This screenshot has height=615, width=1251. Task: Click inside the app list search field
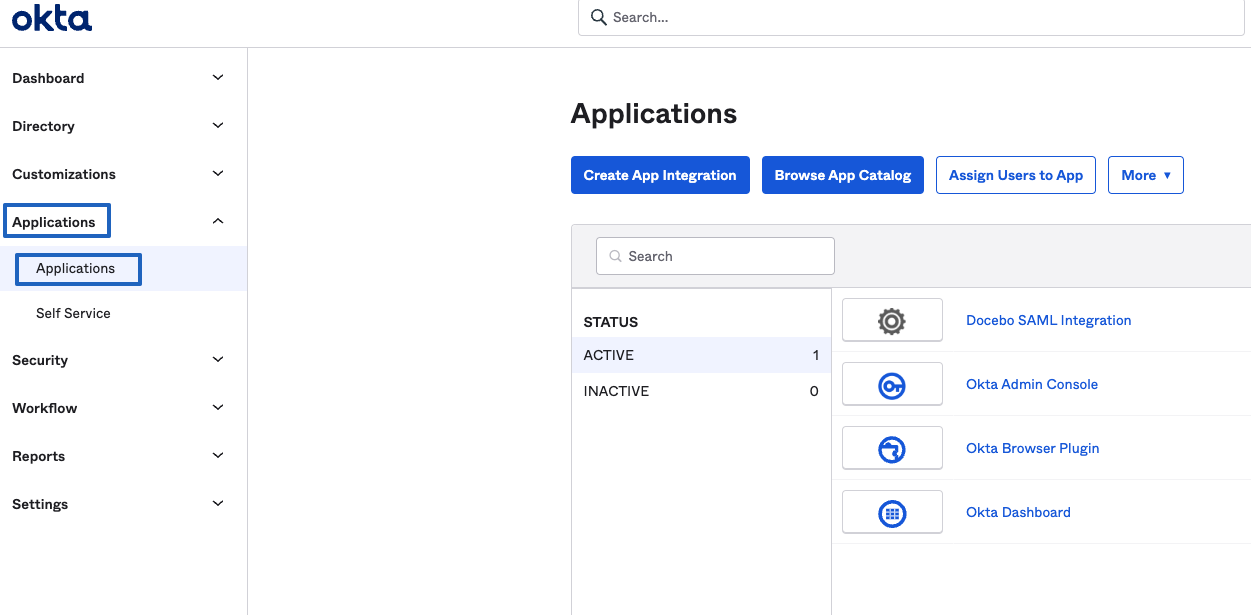coord(715,256)
